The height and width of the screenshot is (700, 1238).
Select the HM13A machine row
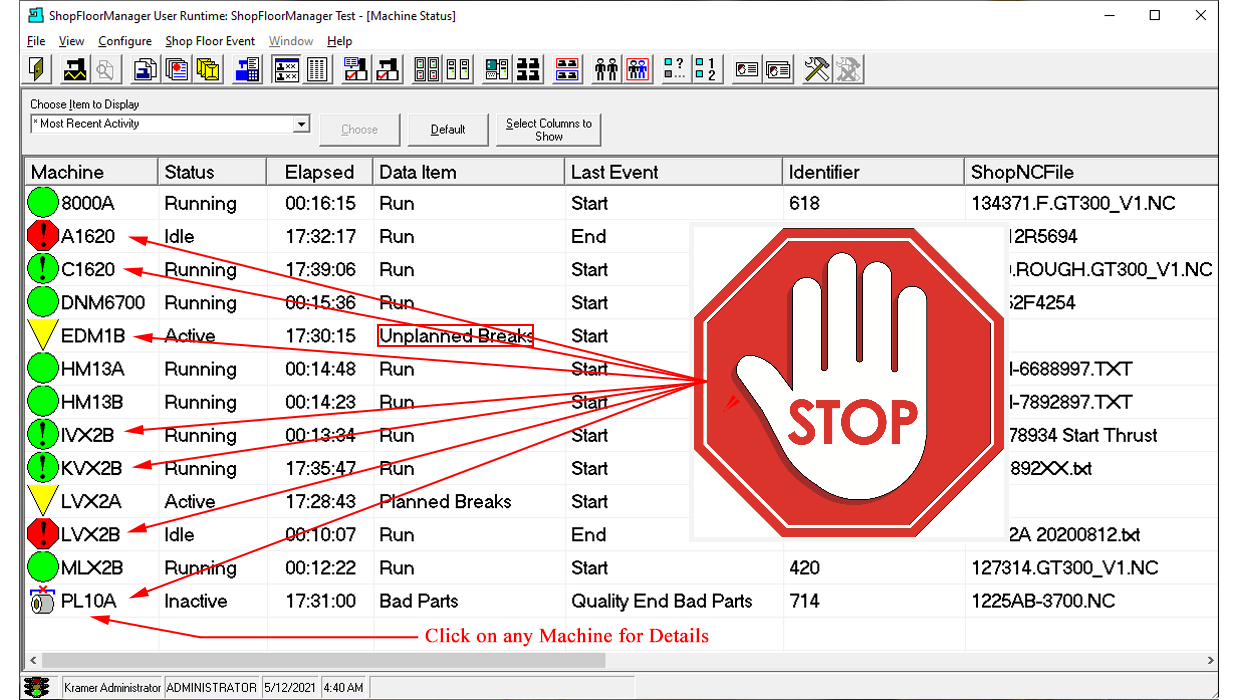(x=620, y=368)
